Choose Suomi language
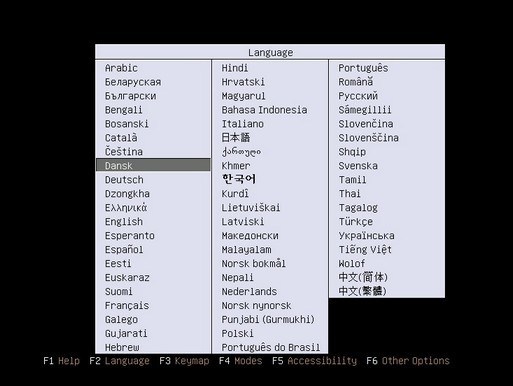This screenshot has height=386, width=513. [119, 292]
